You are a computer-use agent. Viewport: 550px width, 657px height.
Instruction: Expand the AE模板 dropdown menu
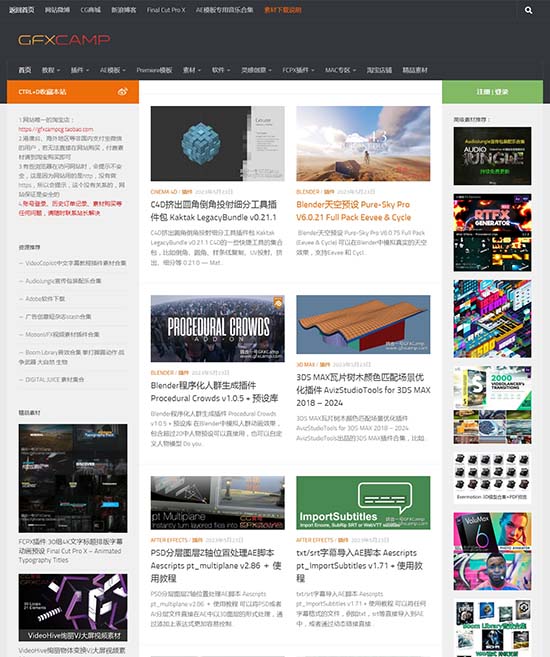pos(113,70)
